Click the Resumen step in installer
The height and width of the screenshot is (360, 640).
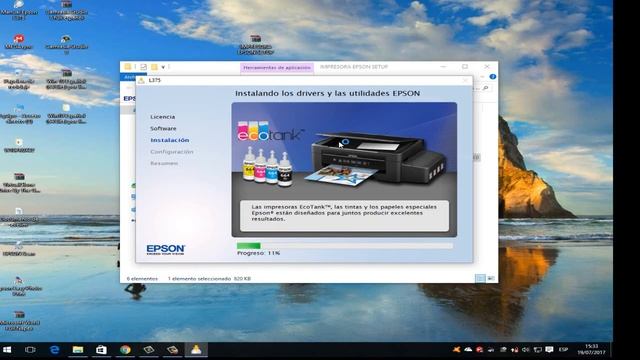164,163
